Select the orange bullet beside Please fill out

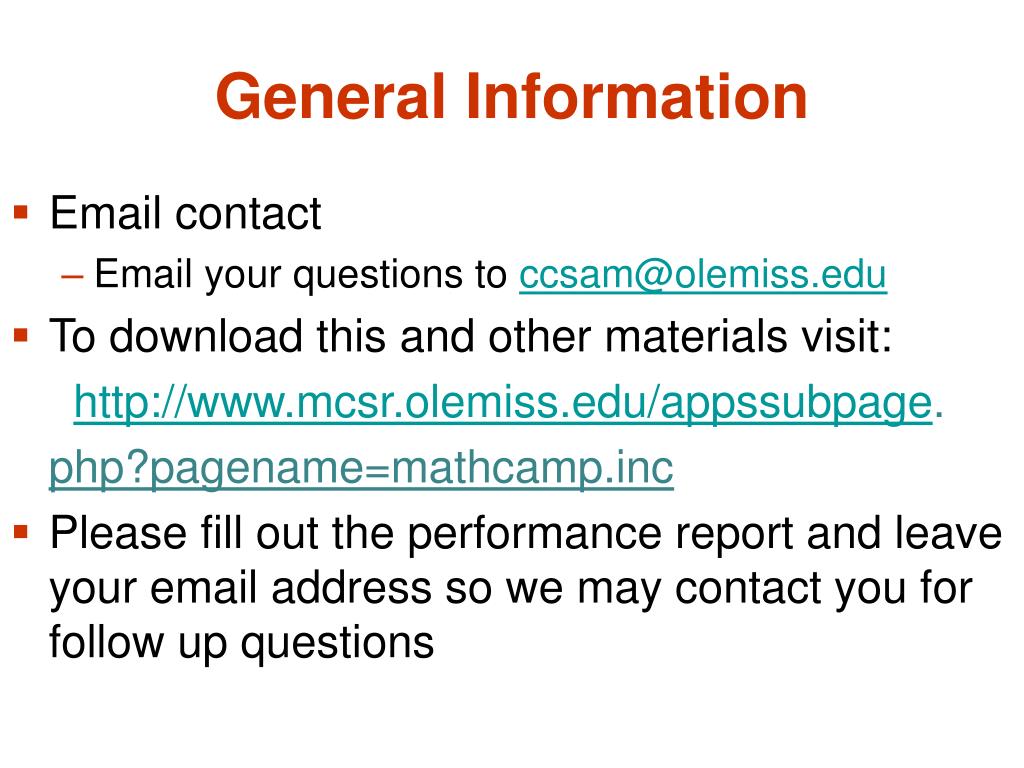tap(21, 532)
